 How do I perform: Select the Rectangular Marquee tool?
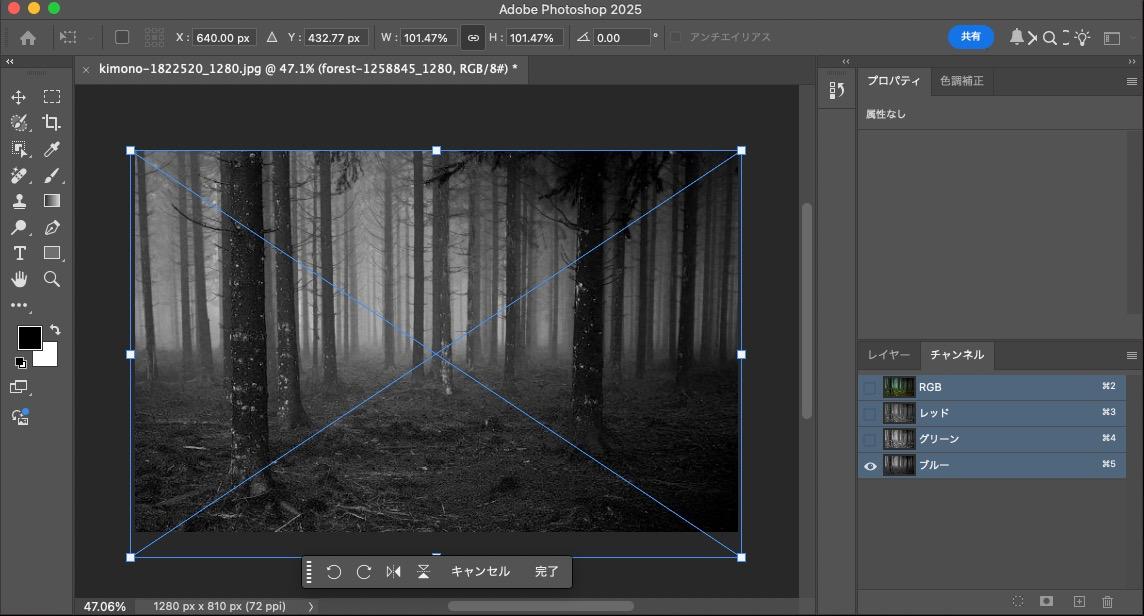coord(52,96)
